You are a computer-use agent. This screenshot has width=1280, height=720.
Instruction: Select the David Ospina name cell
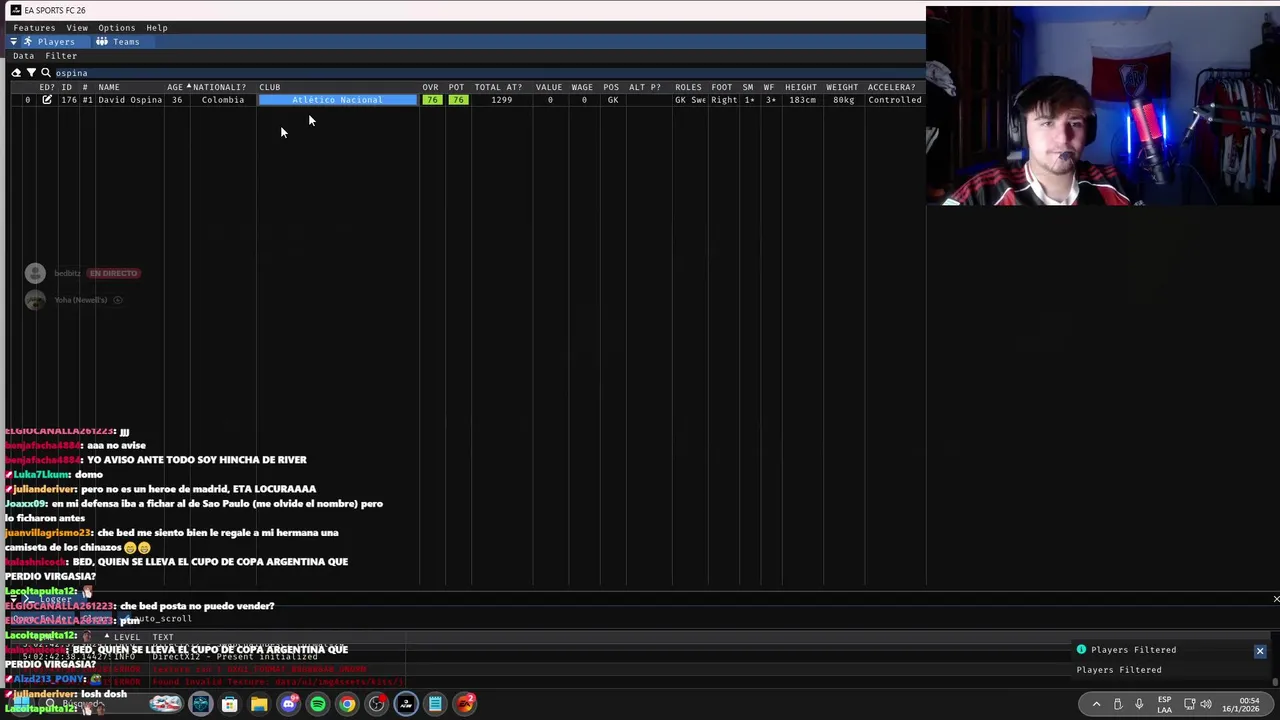[x=130, y=100]
